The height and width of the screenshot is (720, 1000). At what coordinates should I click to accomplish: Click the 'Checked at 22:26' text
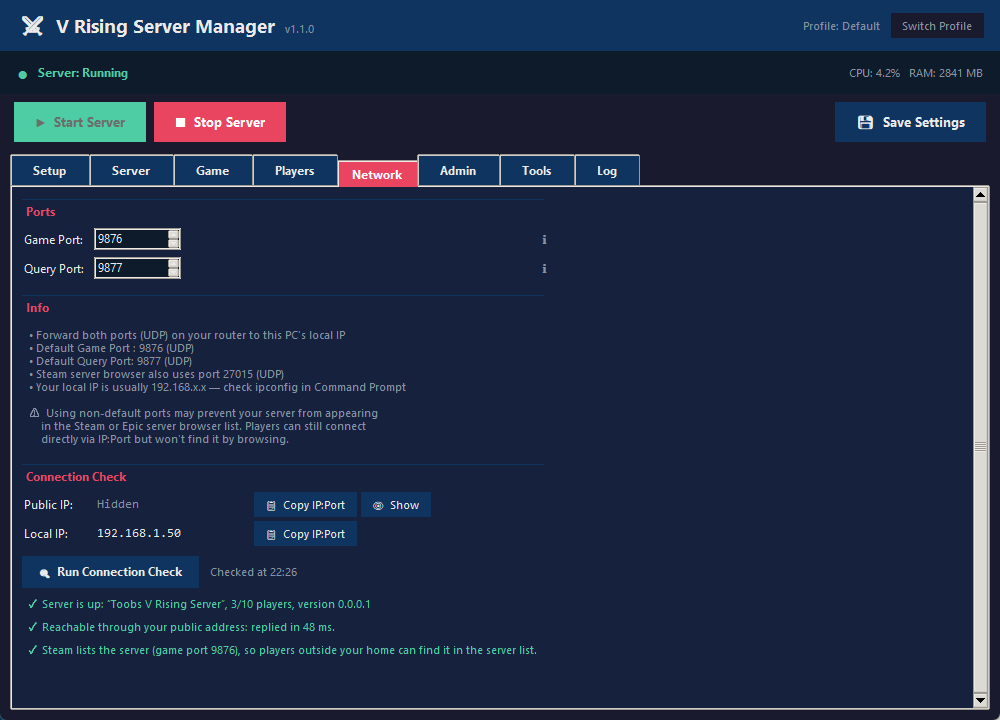[x=254, y=572]
